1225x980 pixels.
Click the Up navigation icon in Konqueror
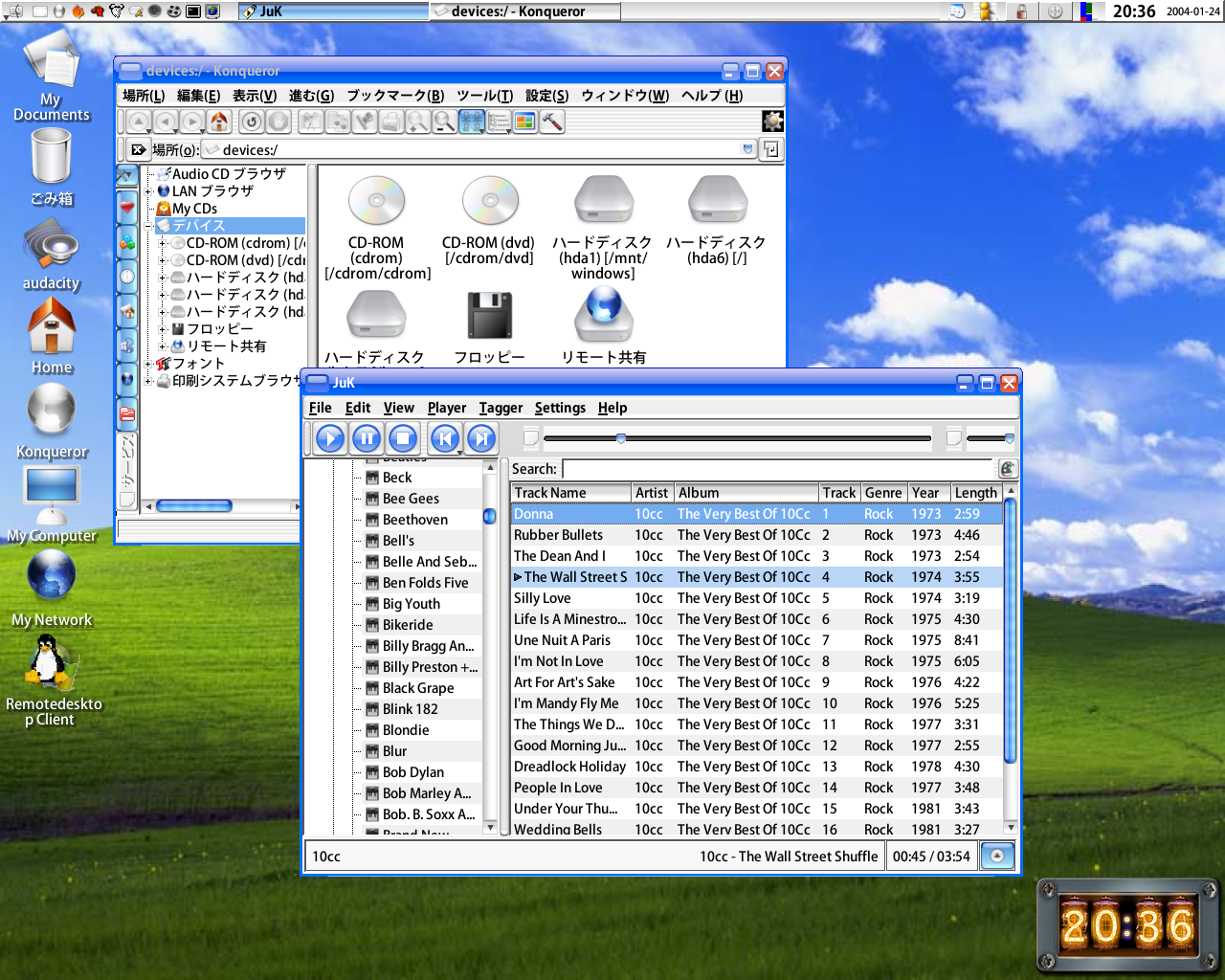pyautogui.click(x=139, y=122)
